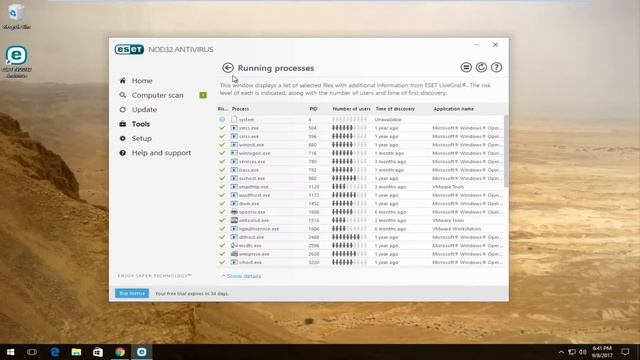The image size is (640, 360).
Task: Launch Microsoft Edge from taskbar
Action: tap(55, 352)
